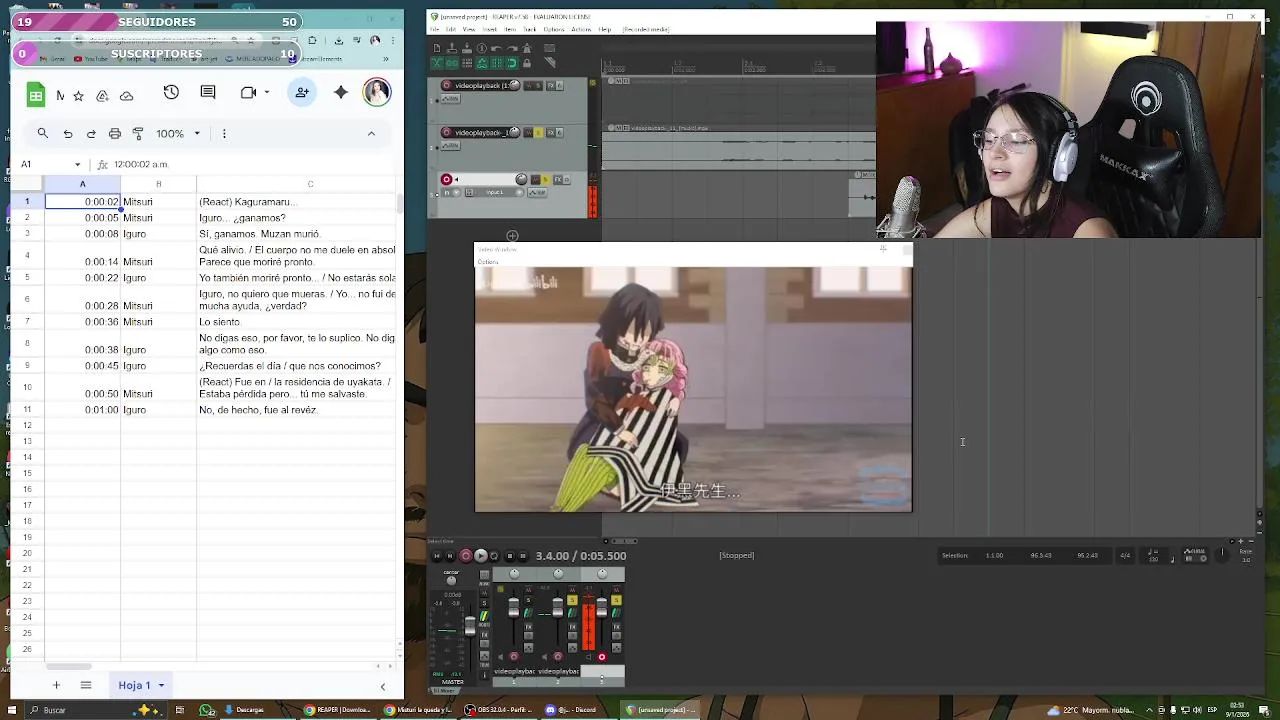Open Google account profile picture
This screenshot has width=1280, height=720.
[377, 92]
